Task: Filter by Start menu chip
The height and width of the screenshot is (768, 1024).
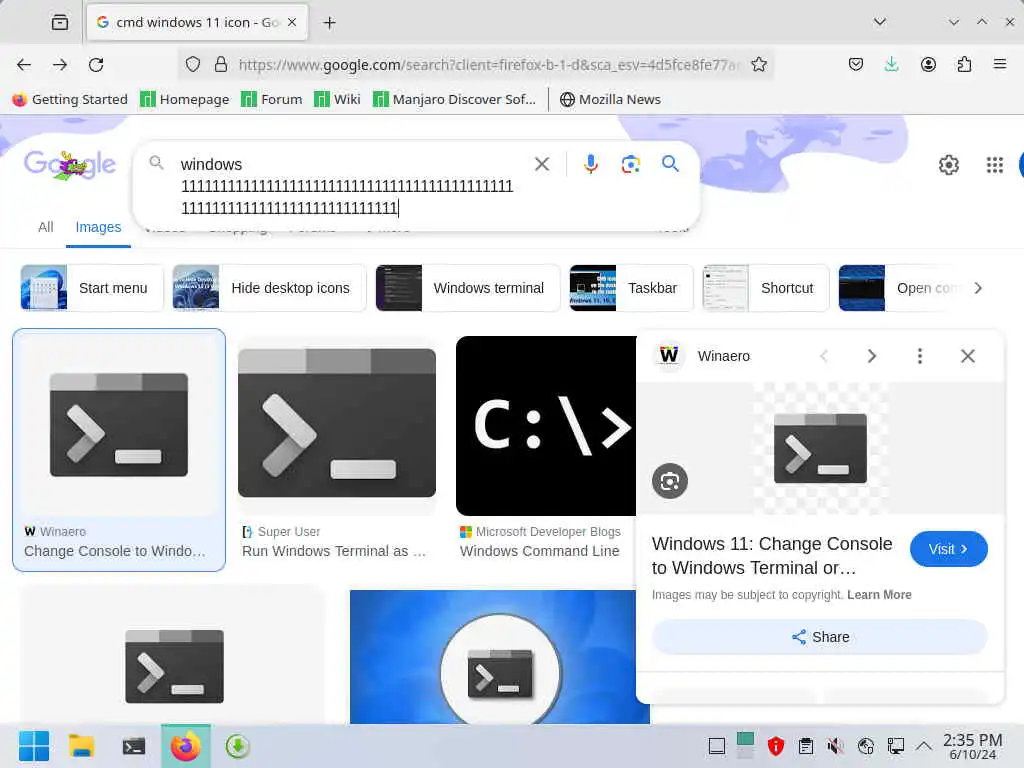Action: (x=91, y=288)
